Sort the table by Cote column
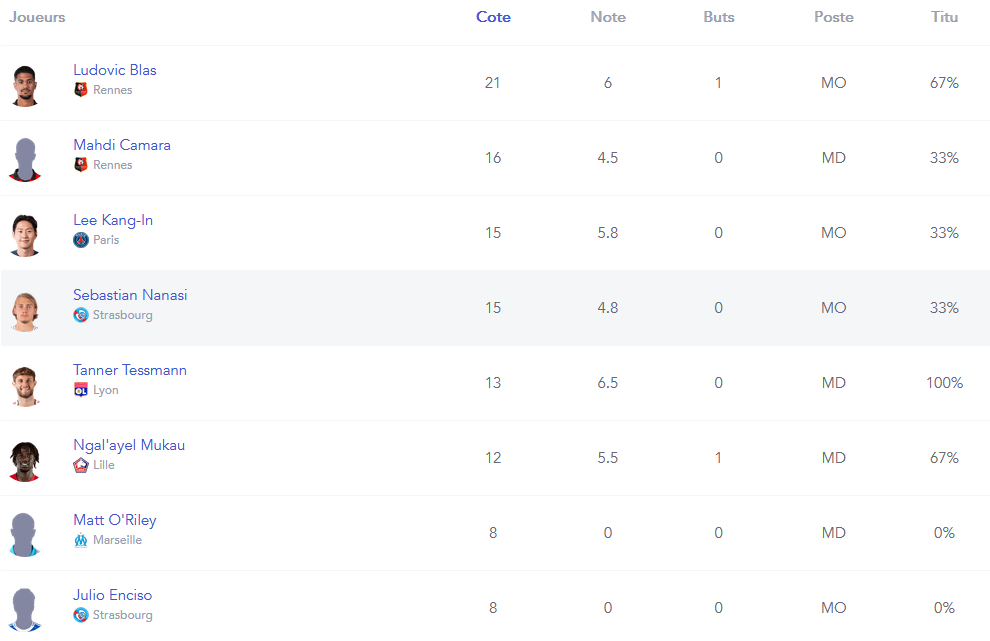This screenshot has width=990, height=641. 493,17
